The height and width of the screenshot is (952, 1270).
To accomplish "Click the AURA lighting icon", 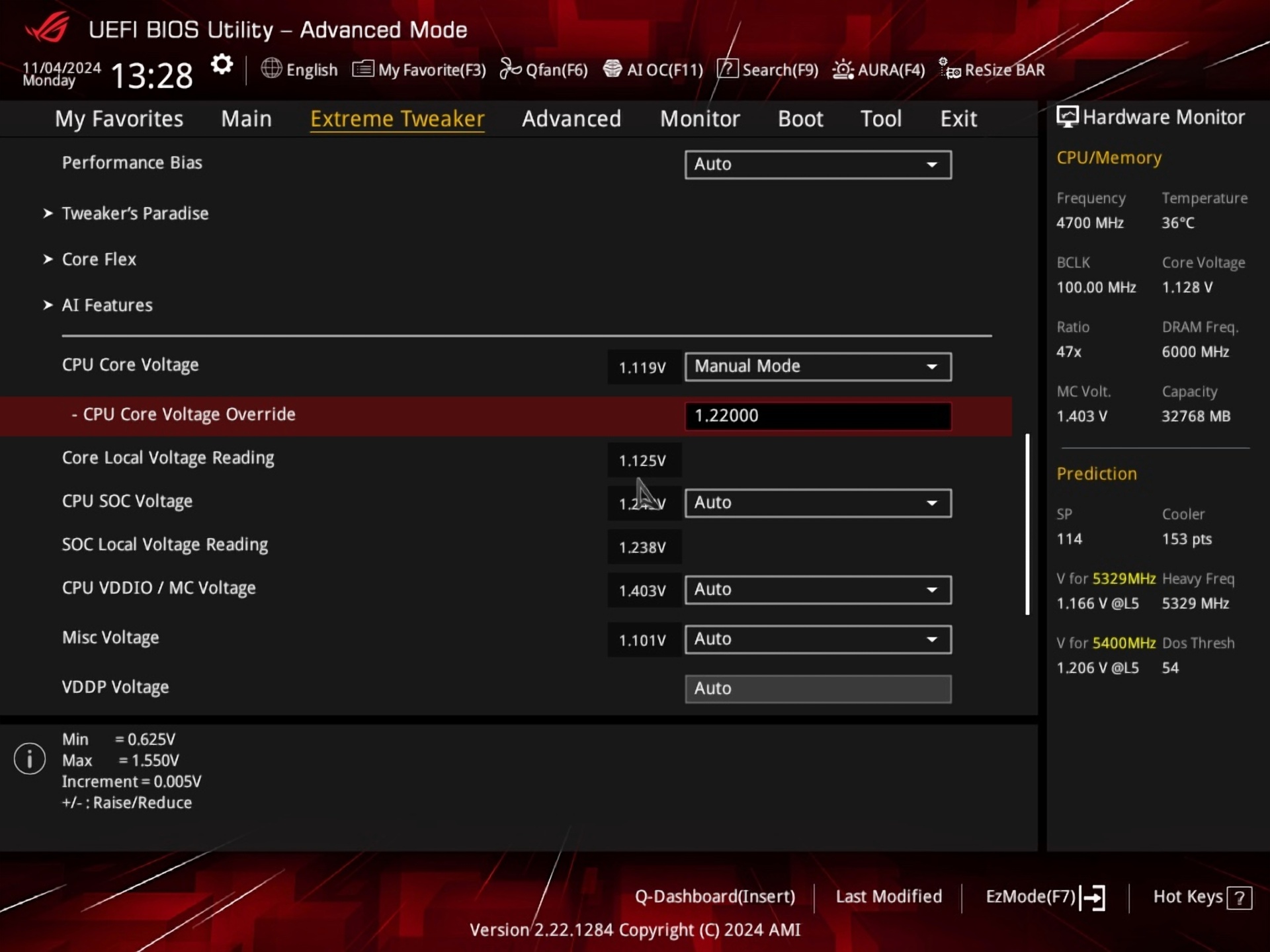I will pyautogui.click(x=843, y=69).
